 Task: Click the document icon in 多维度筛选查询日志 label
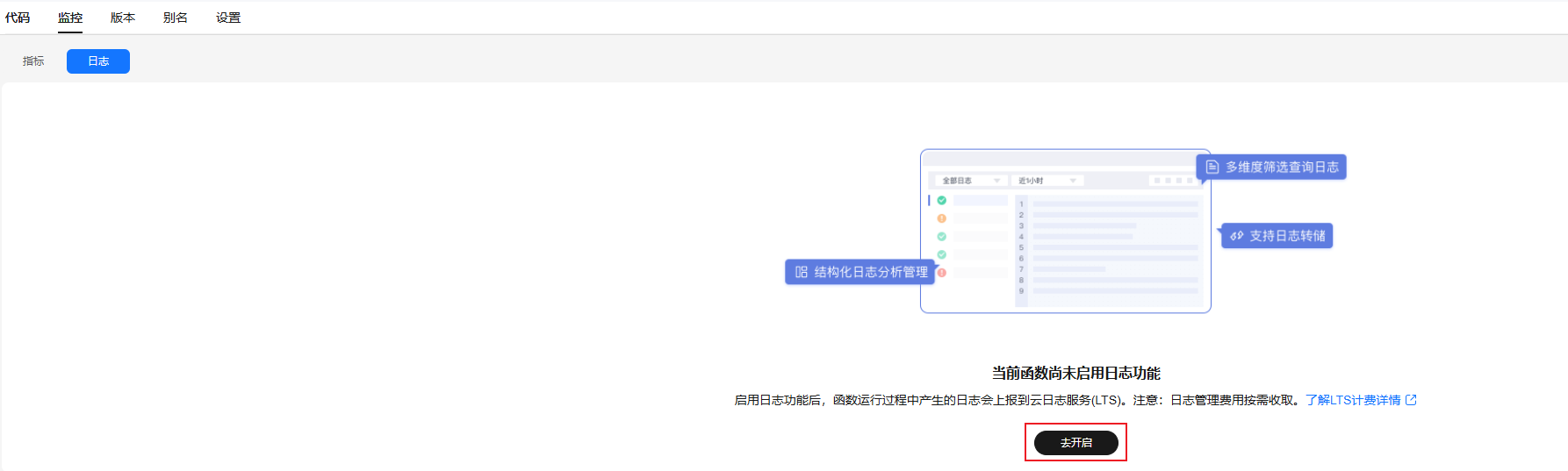1212,167
